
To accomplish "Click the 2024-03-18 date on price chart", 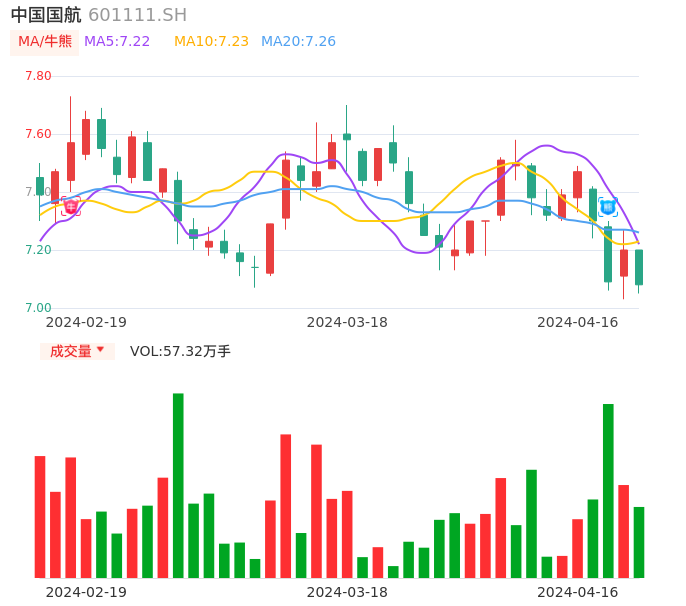I will tap(347, 322).
